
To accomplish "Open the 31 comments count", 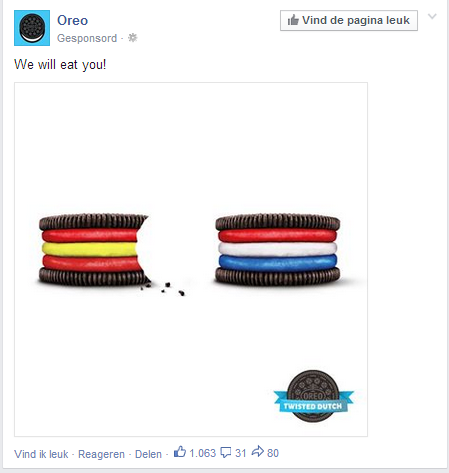I will (x=241, y=453).
